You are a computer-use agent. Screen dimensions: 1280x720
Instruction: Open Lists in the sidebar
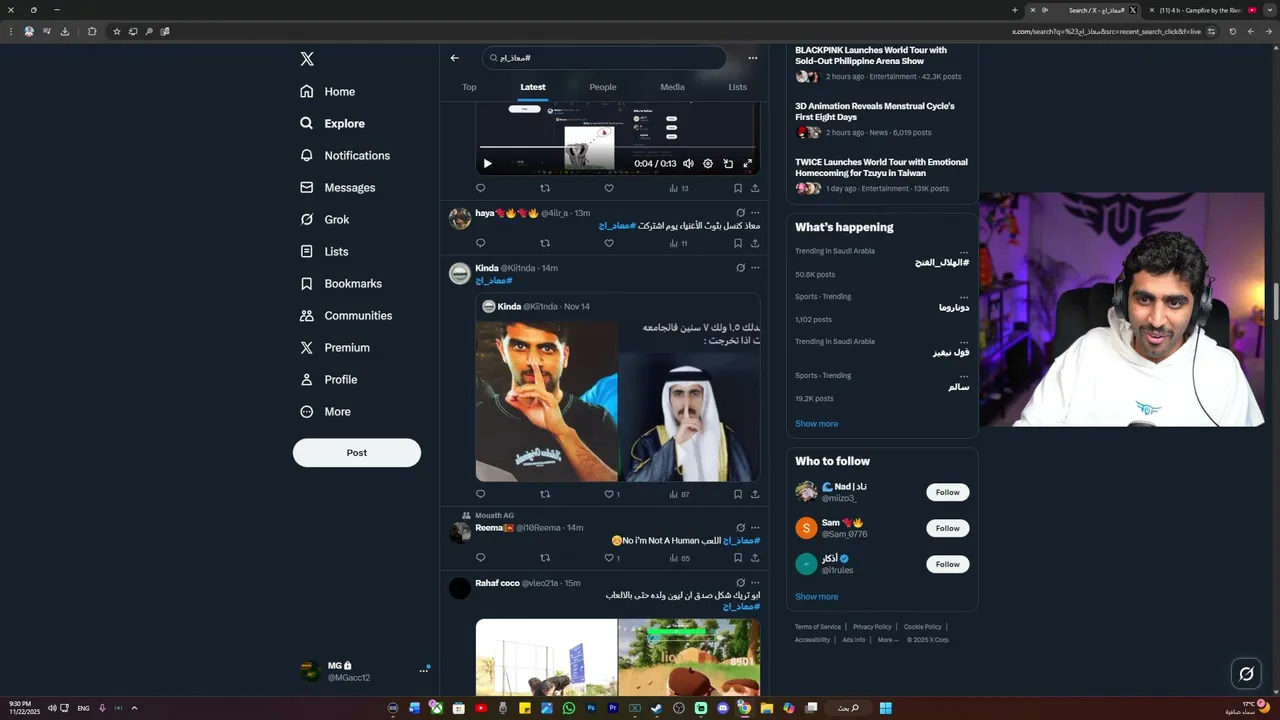click(324, 251)
